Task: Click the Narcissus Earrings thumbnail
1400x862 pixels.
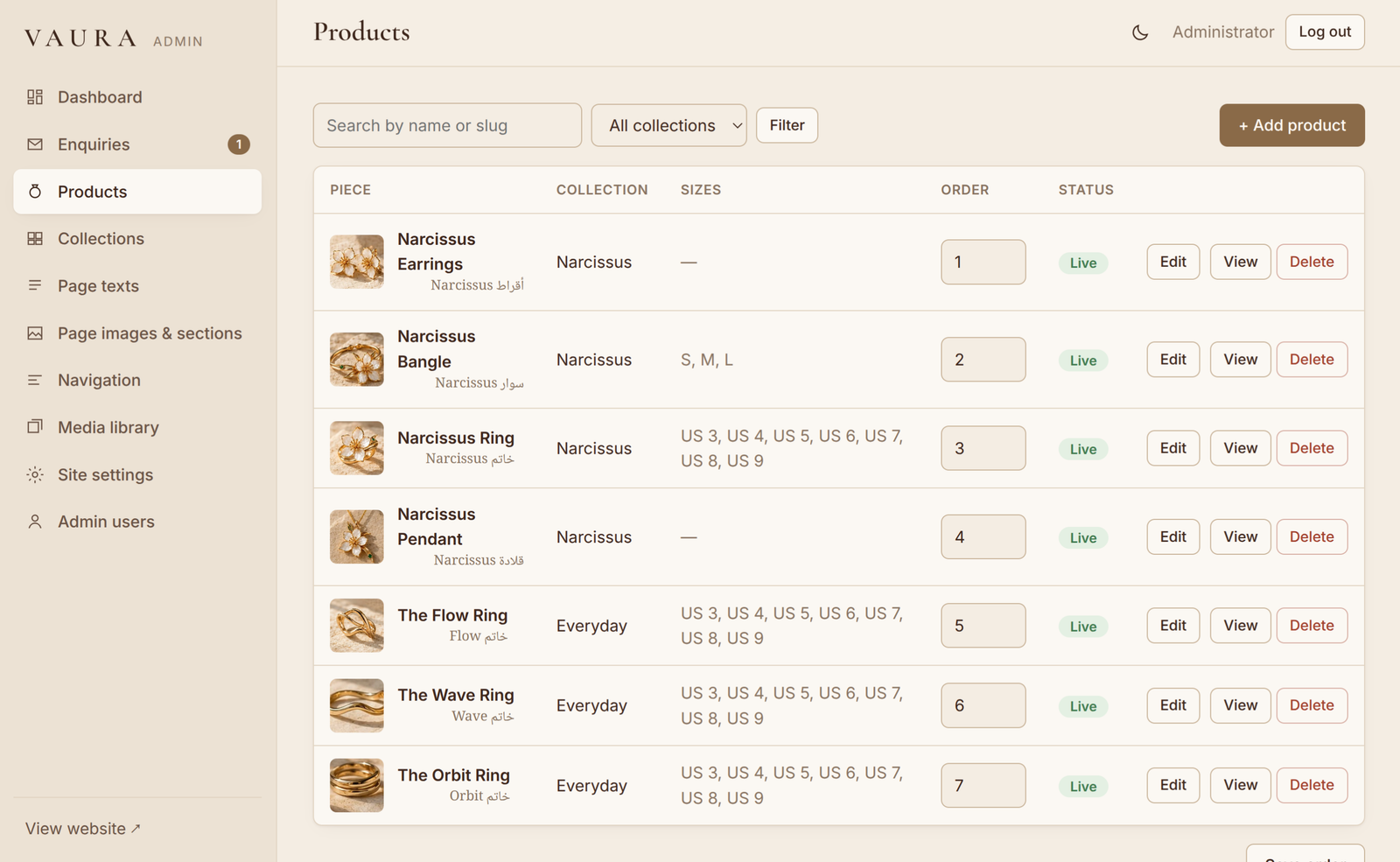Action: 357,262
